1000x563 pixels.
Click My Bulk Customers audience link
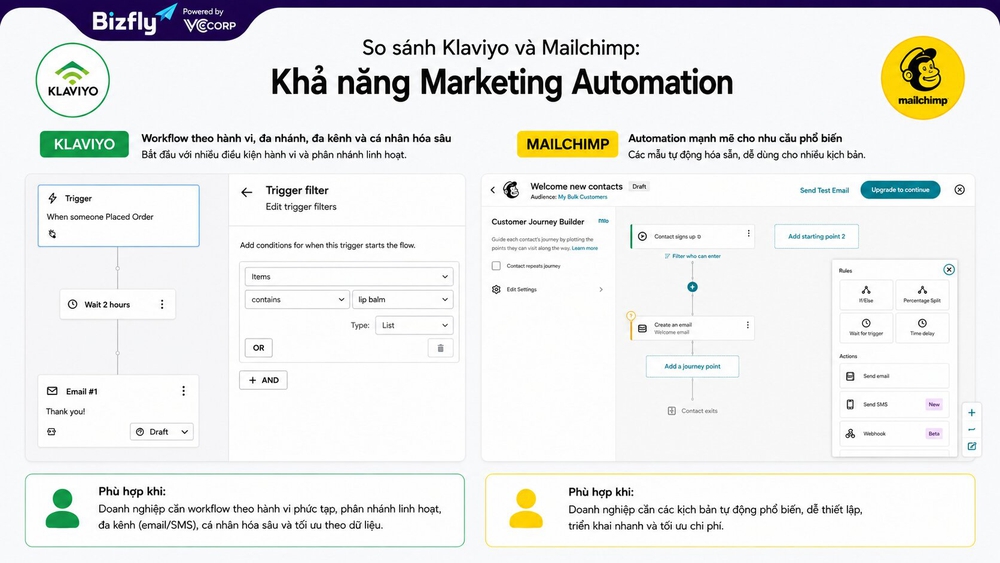pos(582,197)
